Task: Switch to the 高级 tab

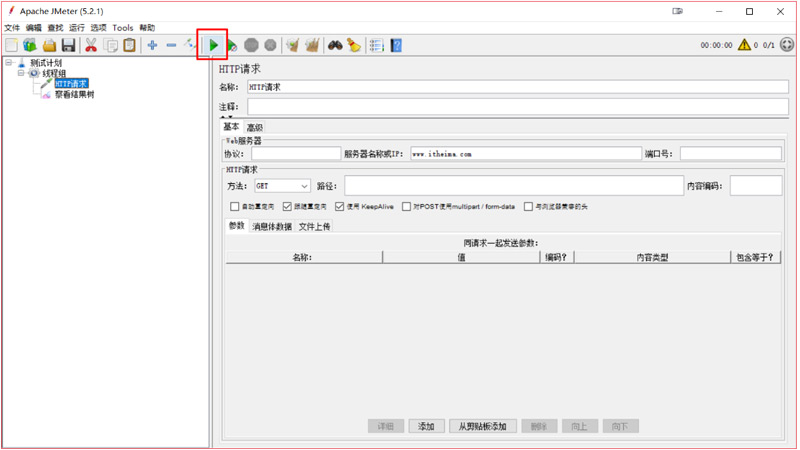Action: [x=255, y=128]
